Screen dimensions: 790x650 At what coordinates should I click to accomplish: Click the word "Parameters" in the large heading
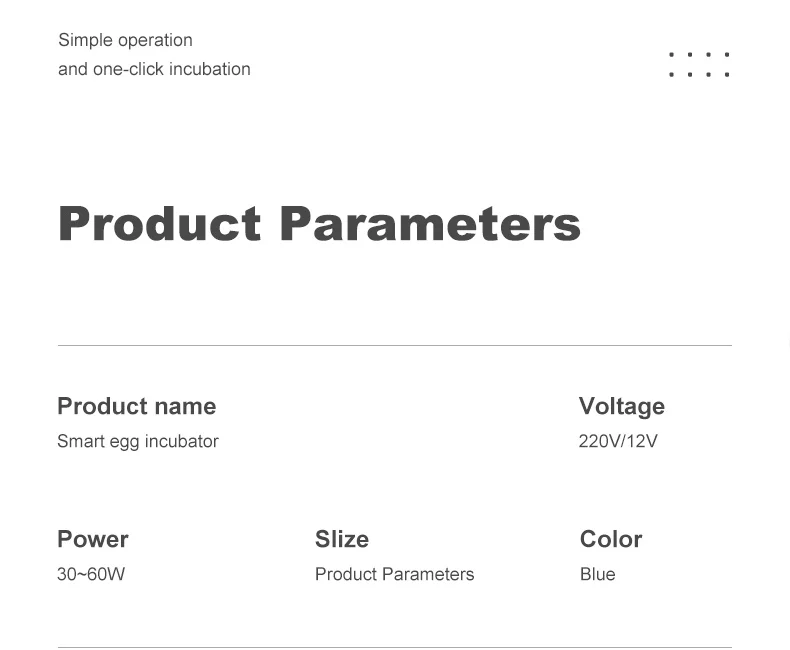pos(429,223)
